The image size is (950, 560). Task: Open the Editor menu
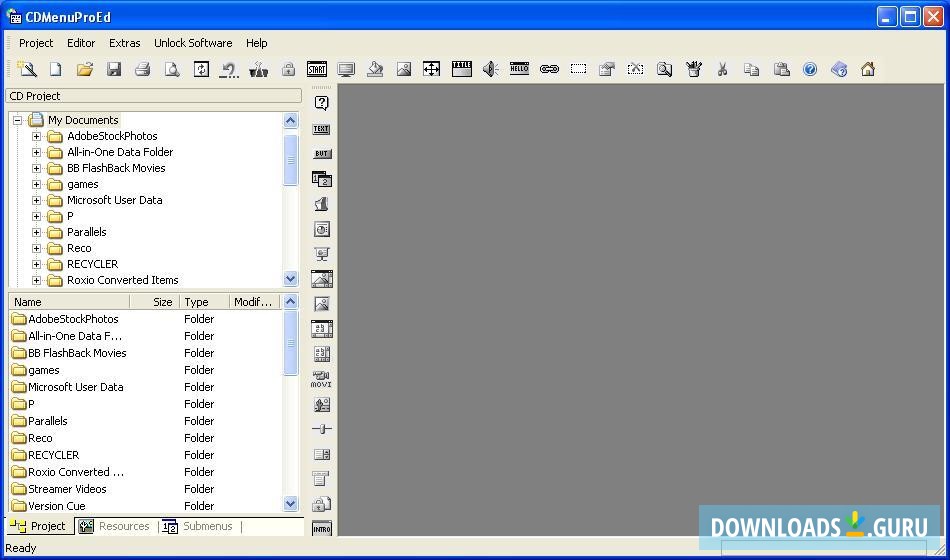[x=81, y=43]
